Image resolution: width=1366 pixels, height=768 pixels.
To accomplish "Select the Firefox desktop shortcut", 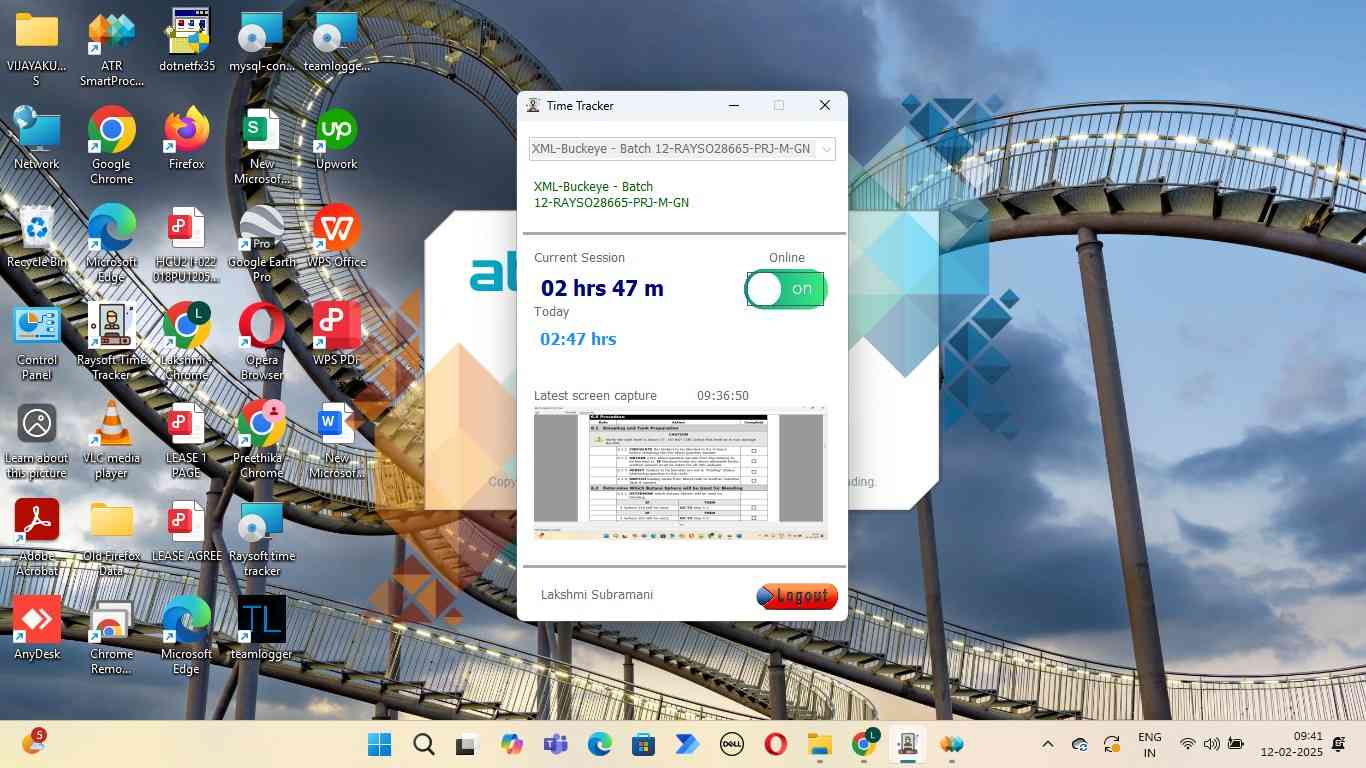I will pos(187,139).
